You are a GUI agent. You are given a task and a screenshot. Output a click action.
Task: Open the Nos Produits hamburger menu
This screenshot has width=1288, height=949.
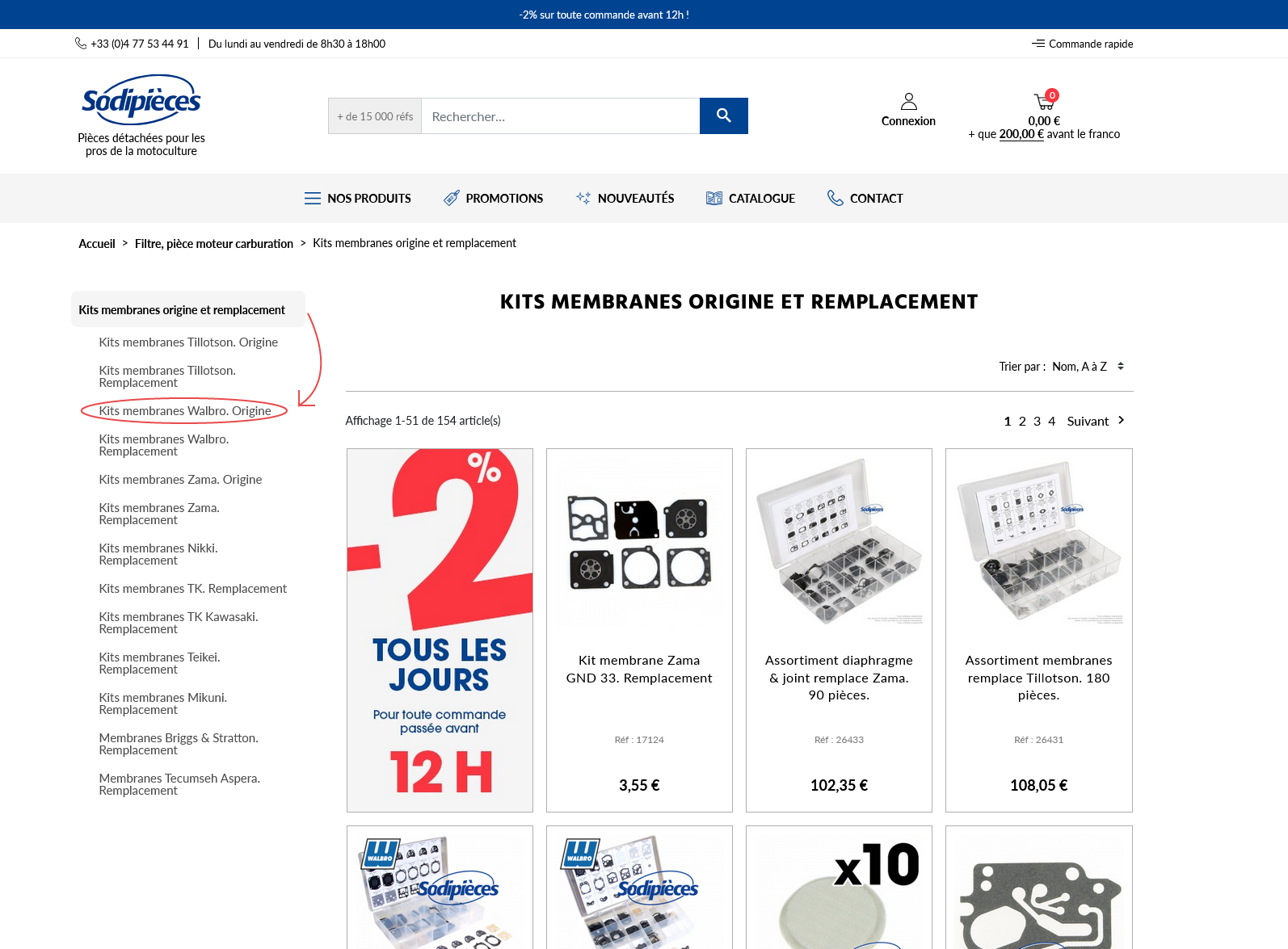312,198
